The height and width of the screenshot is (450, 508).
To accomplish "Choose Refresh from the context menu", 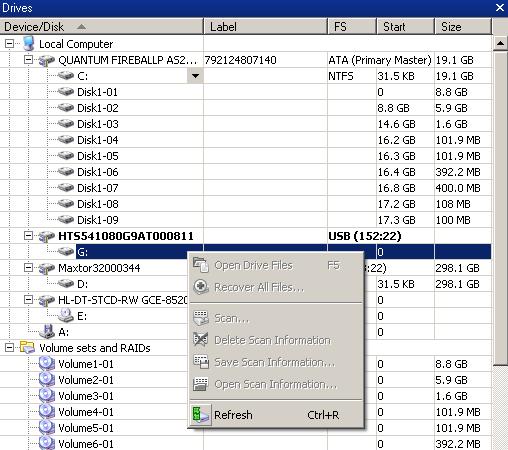I will tap(276, 415).
